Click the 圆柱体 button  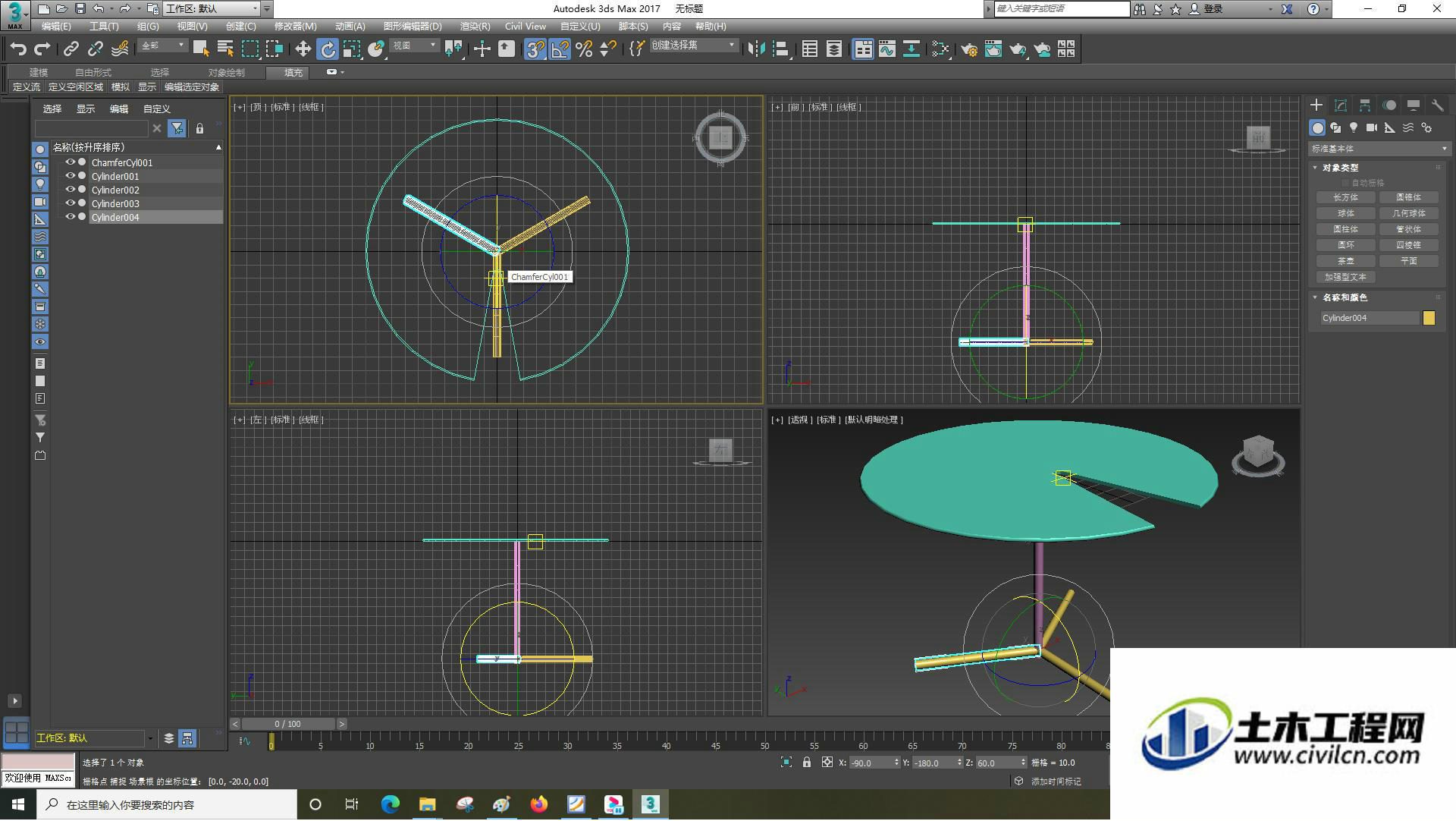pos(1346,229)
